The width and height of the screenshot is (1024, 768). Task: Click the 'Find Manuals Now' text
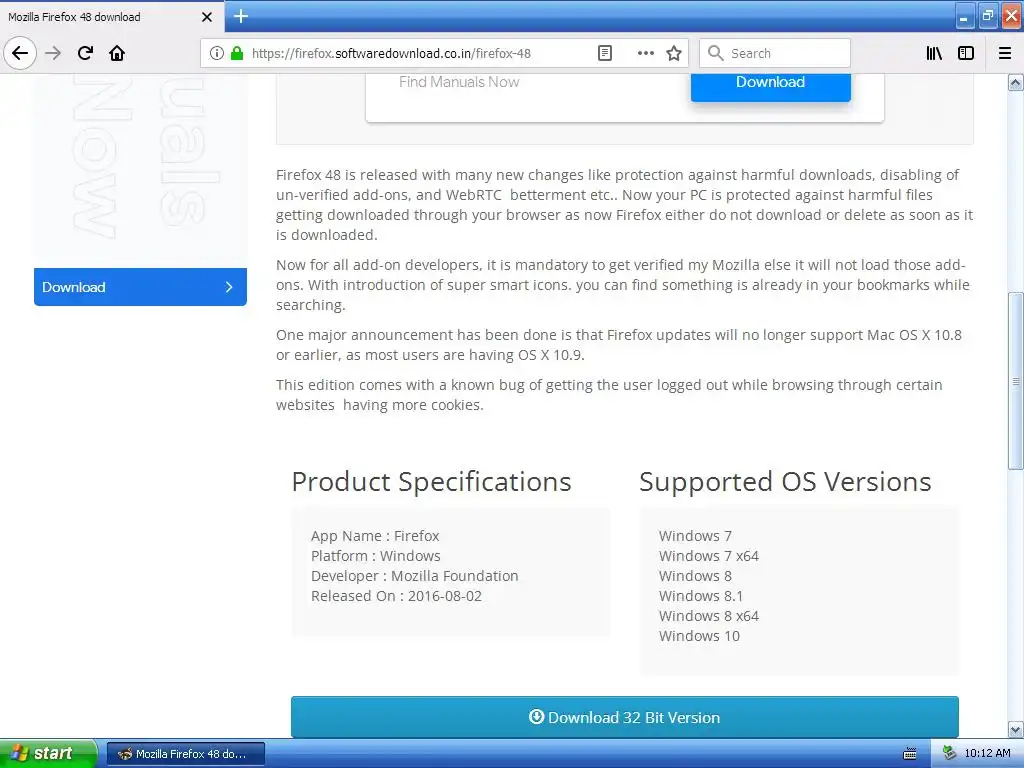459,82
